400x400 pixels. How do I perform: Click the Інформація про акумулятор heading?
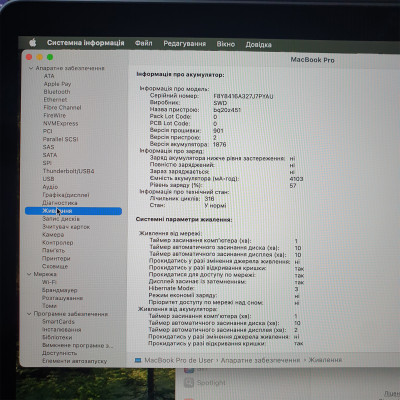click(x=180, y=75)
